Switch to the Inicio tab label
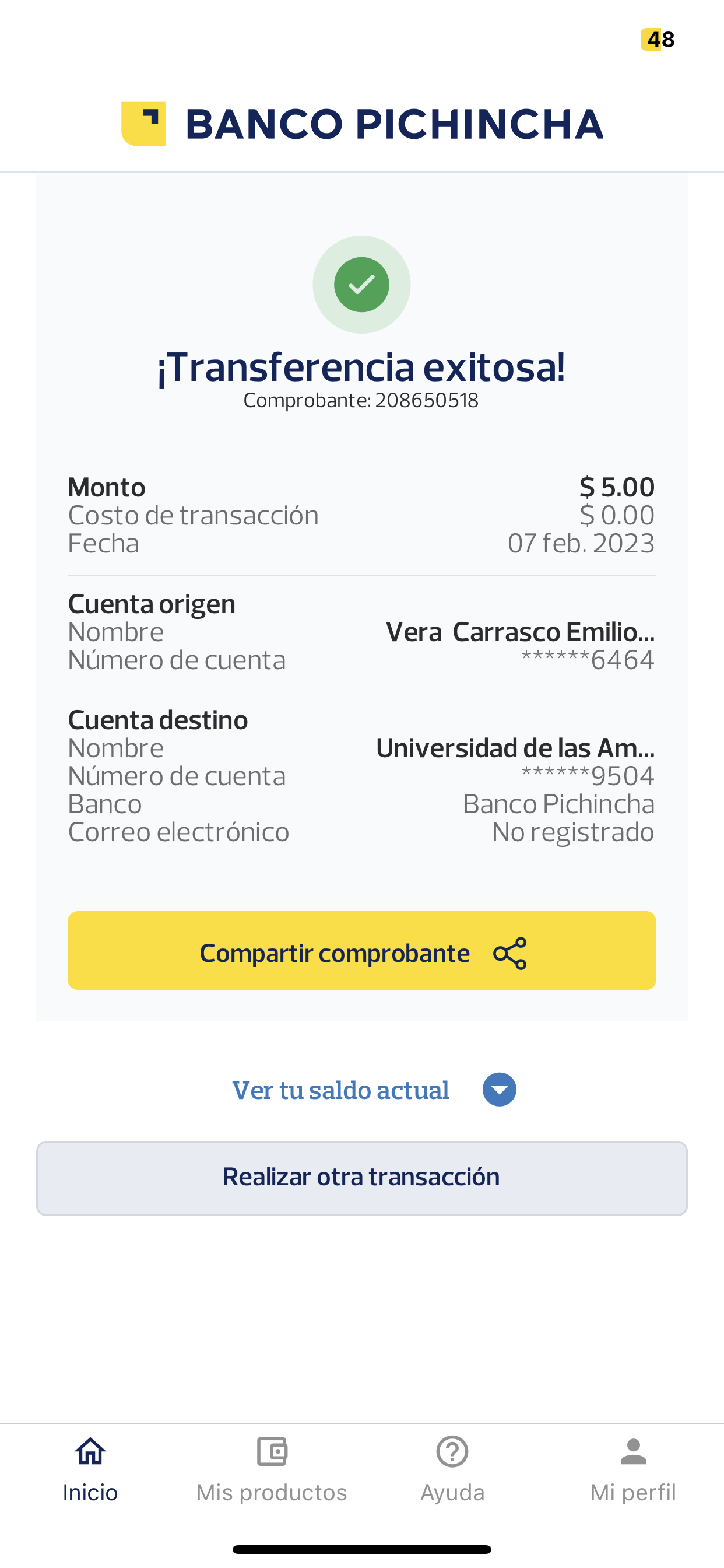The height and width of the screenshot is (1568, 724). pyautogui.click(x=90, y=1493)
